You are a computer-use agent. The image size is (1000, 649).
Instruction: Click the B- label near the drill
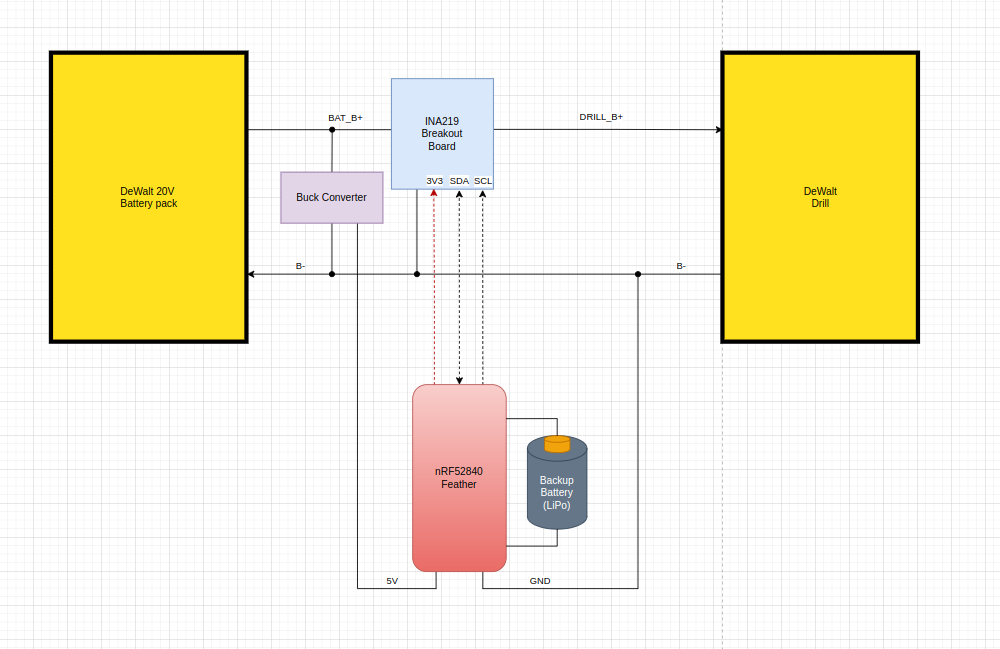(681, 266)
